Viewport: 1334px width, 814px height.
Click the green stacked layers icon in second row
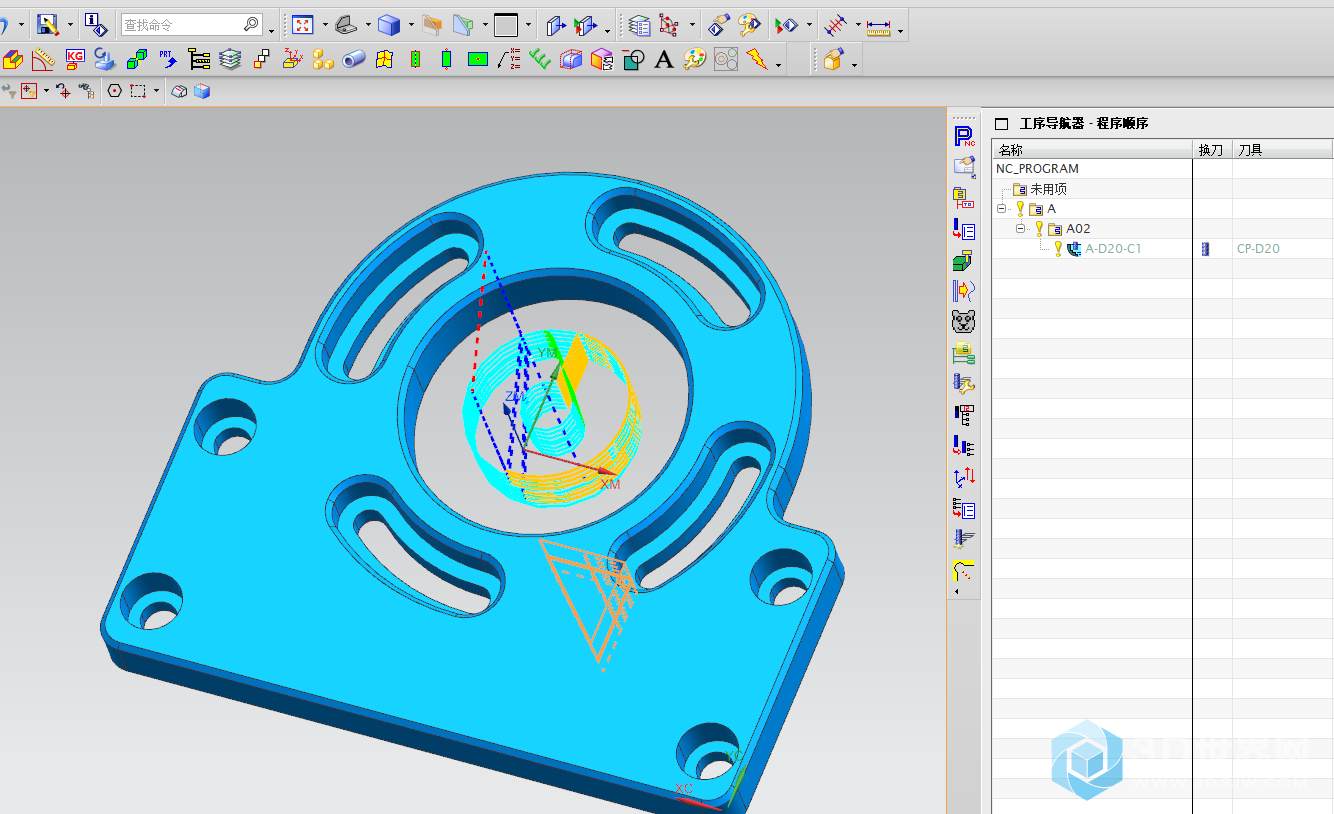pyautogui.click(x=230, y=60)
